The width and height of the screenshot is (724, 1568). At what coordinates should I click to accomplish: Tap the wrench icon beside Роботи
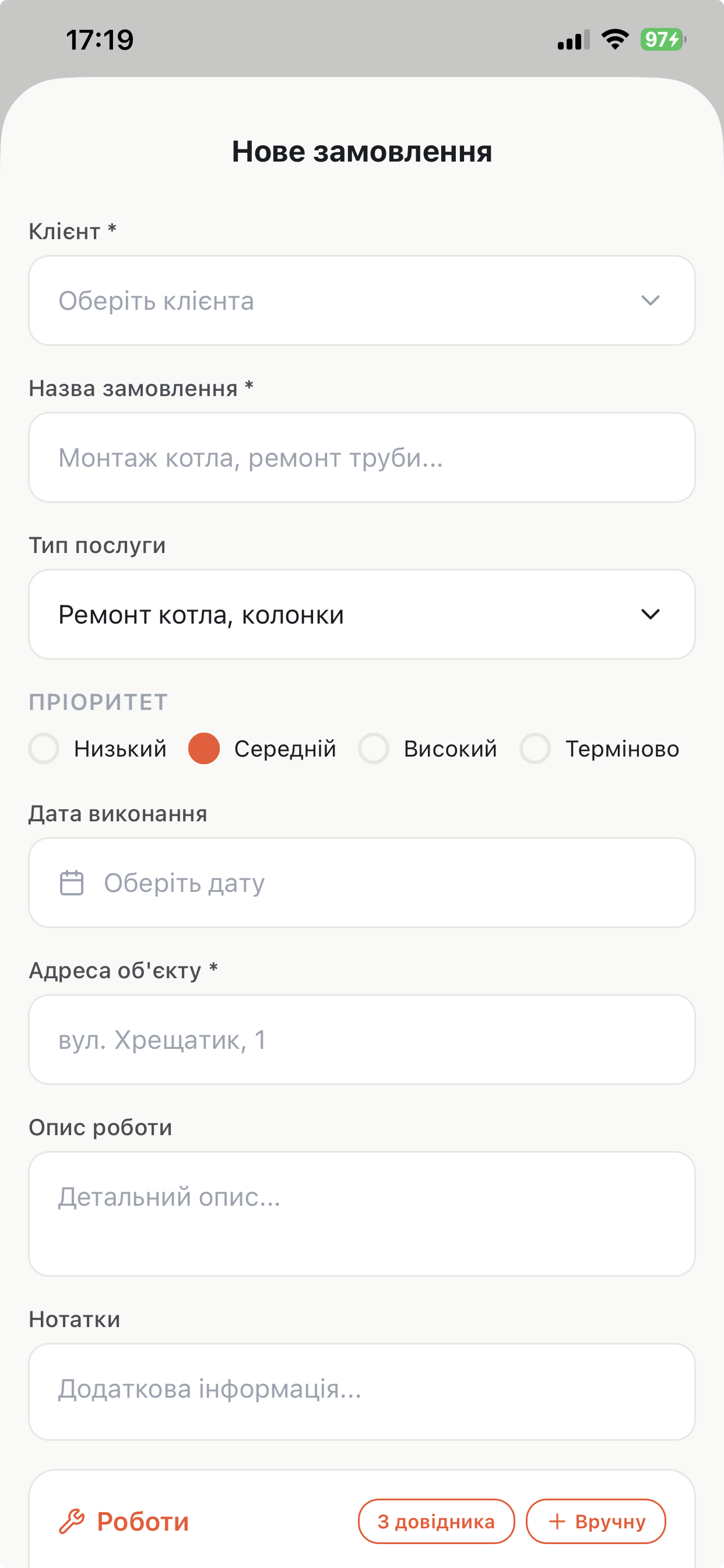pyautogui.click(x=71, y=1521)
